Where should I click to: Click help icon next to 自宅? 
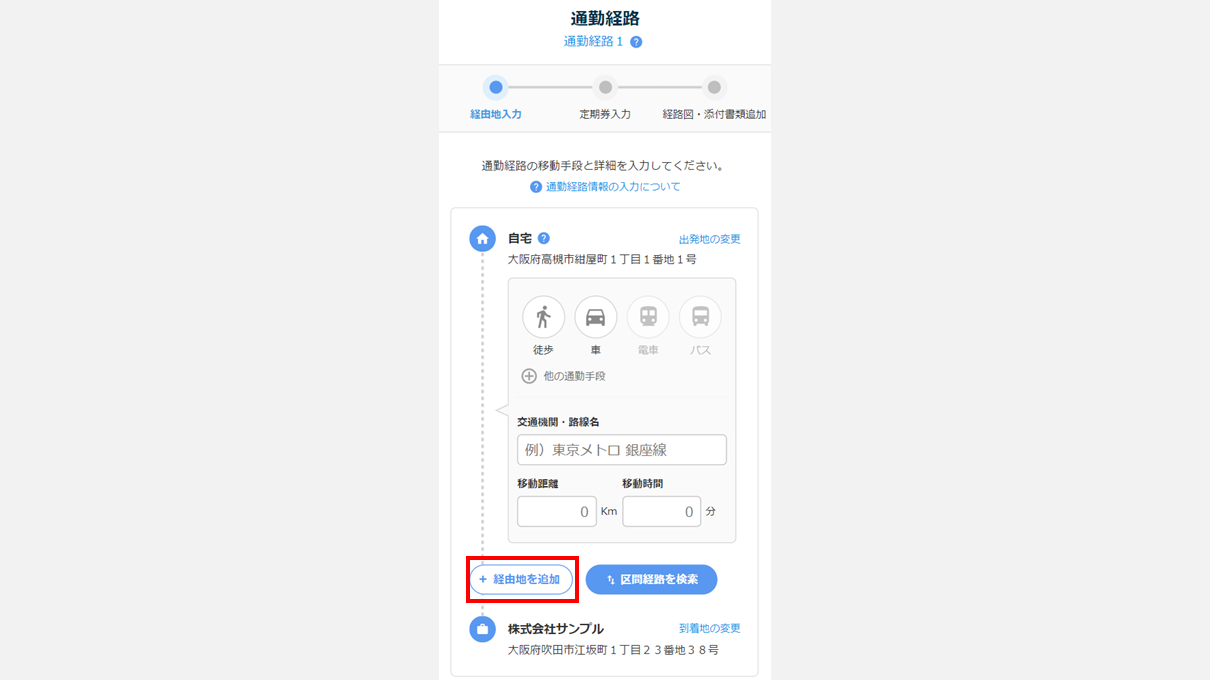544,238
